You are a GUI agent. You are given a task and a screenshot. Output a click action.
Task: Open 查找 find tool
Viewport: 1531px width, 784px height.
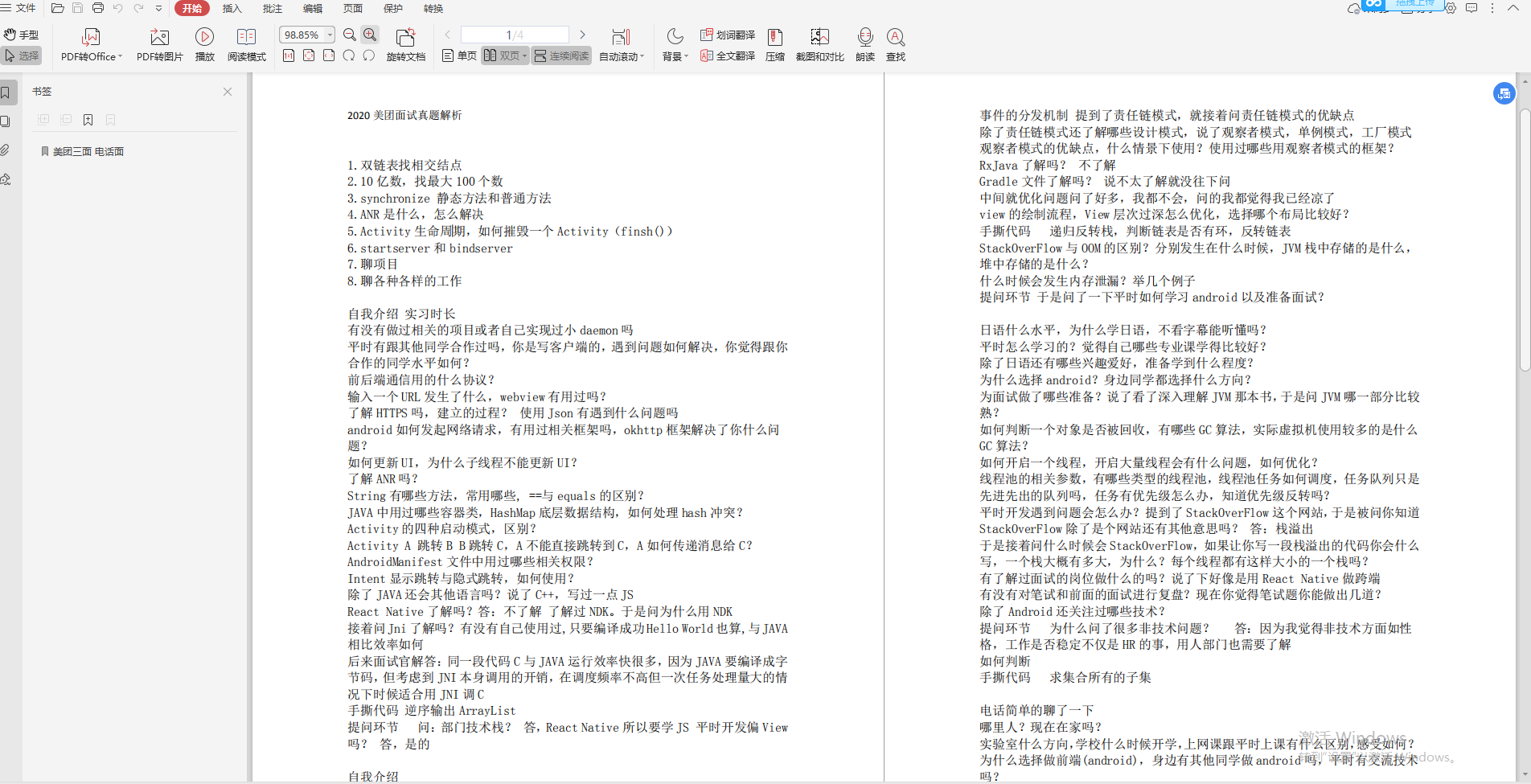[x=896, y=45]
